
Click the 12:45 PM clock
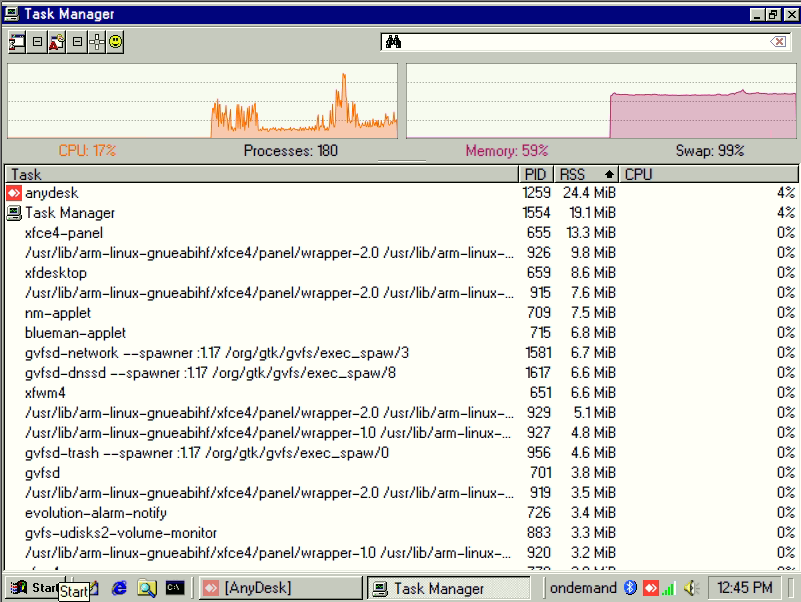[744, 588]
